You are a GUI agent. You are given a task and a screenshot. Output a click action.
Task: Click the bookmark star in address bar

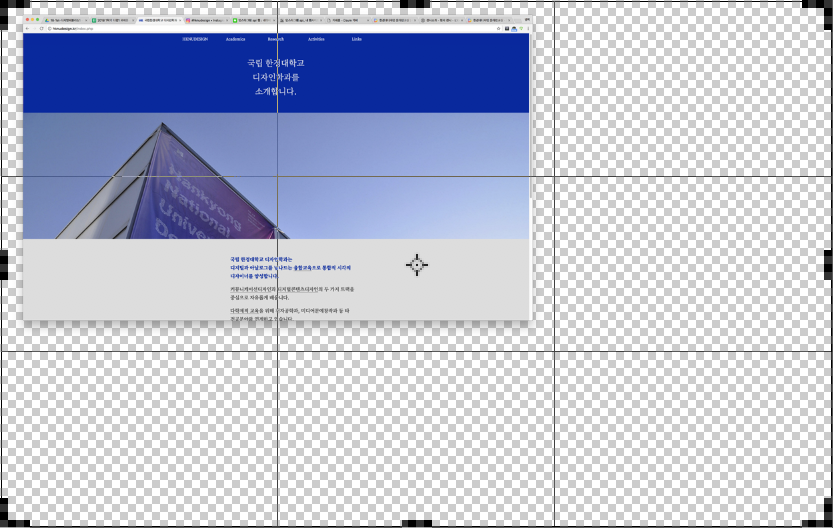click(498, 28)
